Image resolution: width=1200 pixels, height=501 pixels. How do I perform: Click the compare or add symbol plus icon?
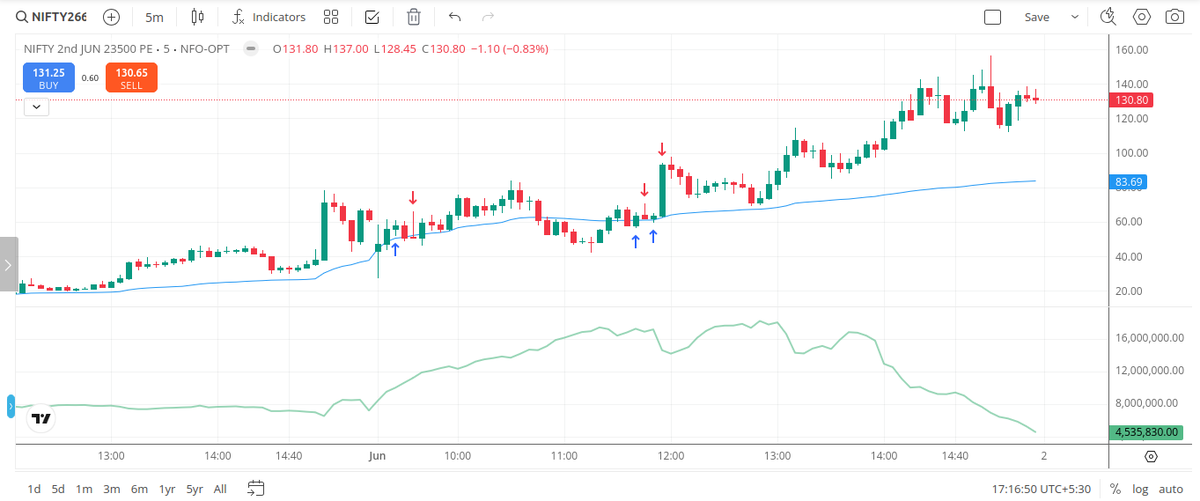111,17
